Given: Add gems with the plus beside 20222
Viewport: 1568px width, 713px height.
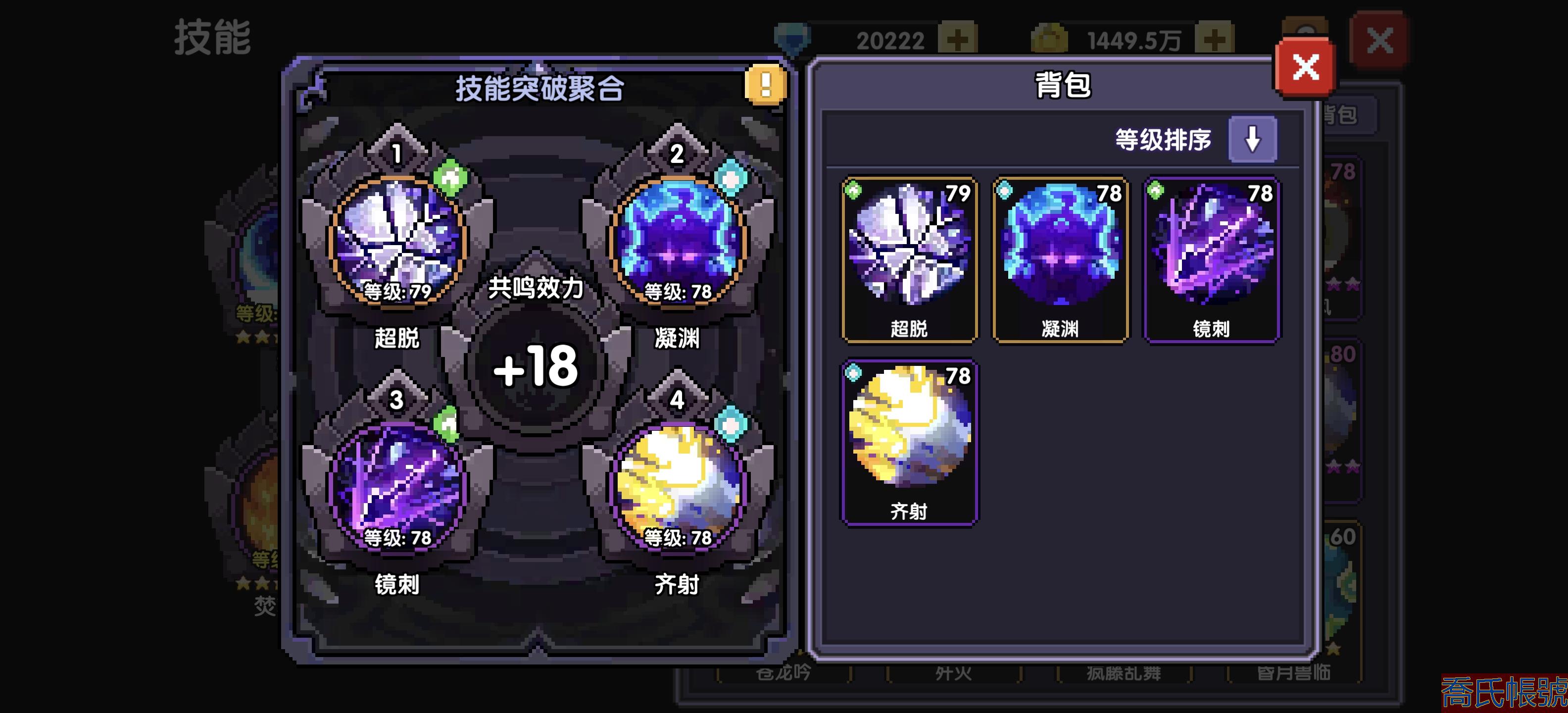Looking at the screenshot, I should tap(957, 40).
